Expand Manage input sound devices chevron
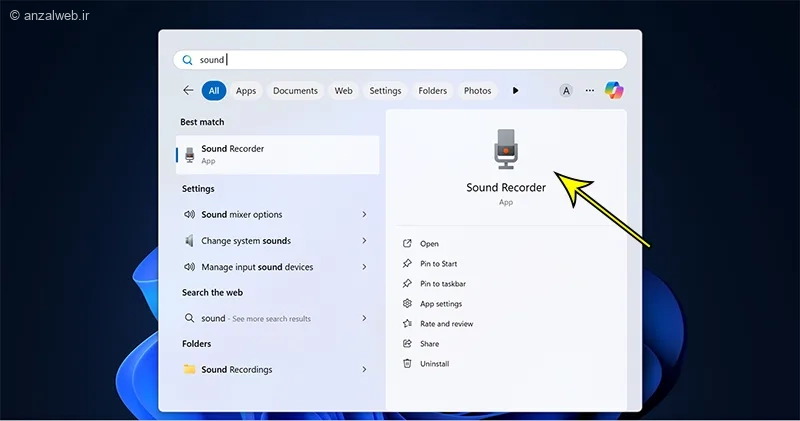800x421 pixels. point(364,267)
